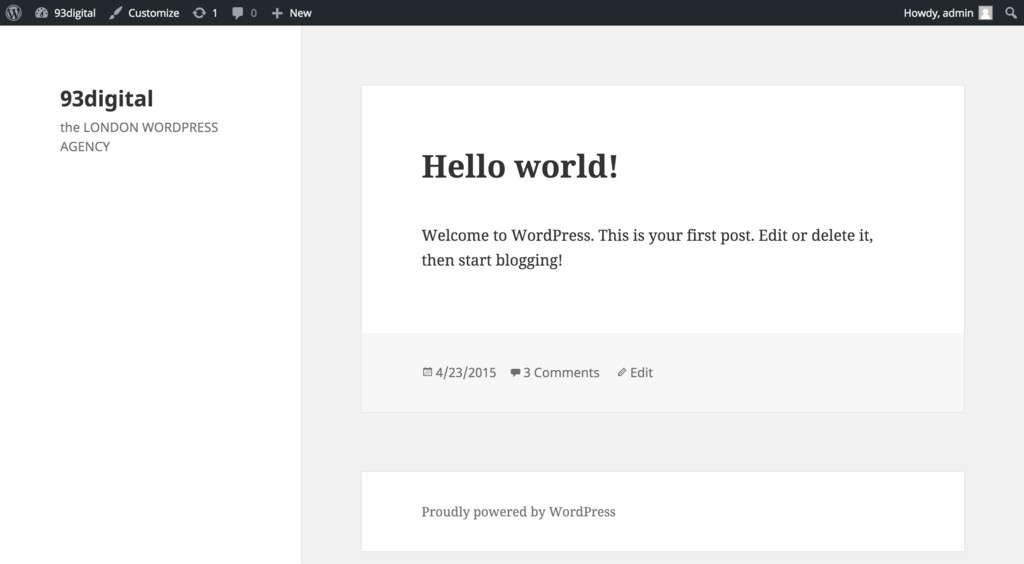1024x564 pixels.
Task: Follow "Proudly powered by WordPress" footer link
Action: [518, 511]
